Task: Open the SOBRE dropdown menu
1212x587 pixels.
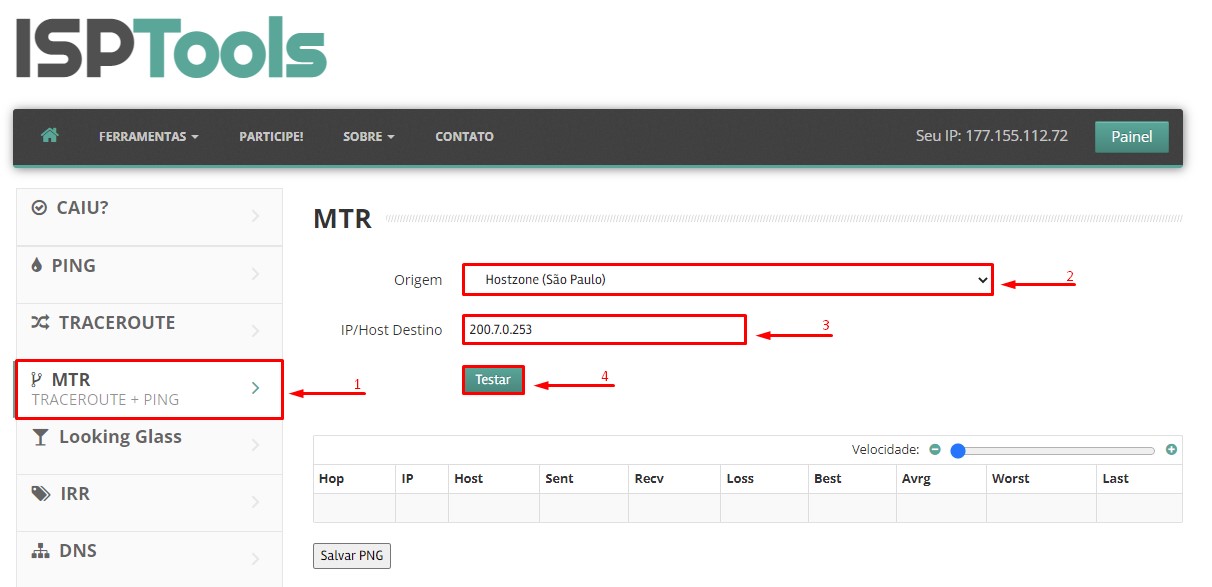Action: (368, 136)
